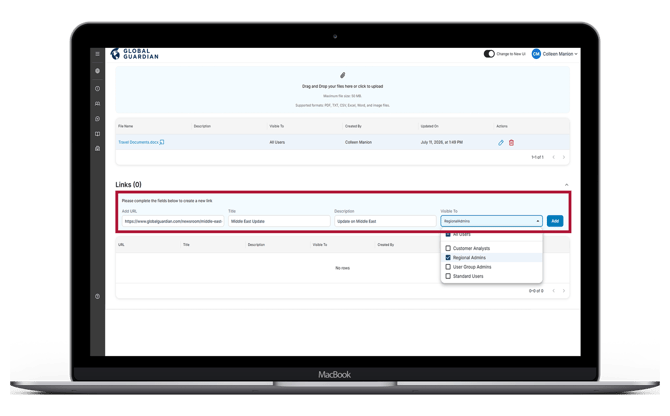Open the Travel Documents.docx link
Viewport: 670px width, 416px height.
[138, 142]
